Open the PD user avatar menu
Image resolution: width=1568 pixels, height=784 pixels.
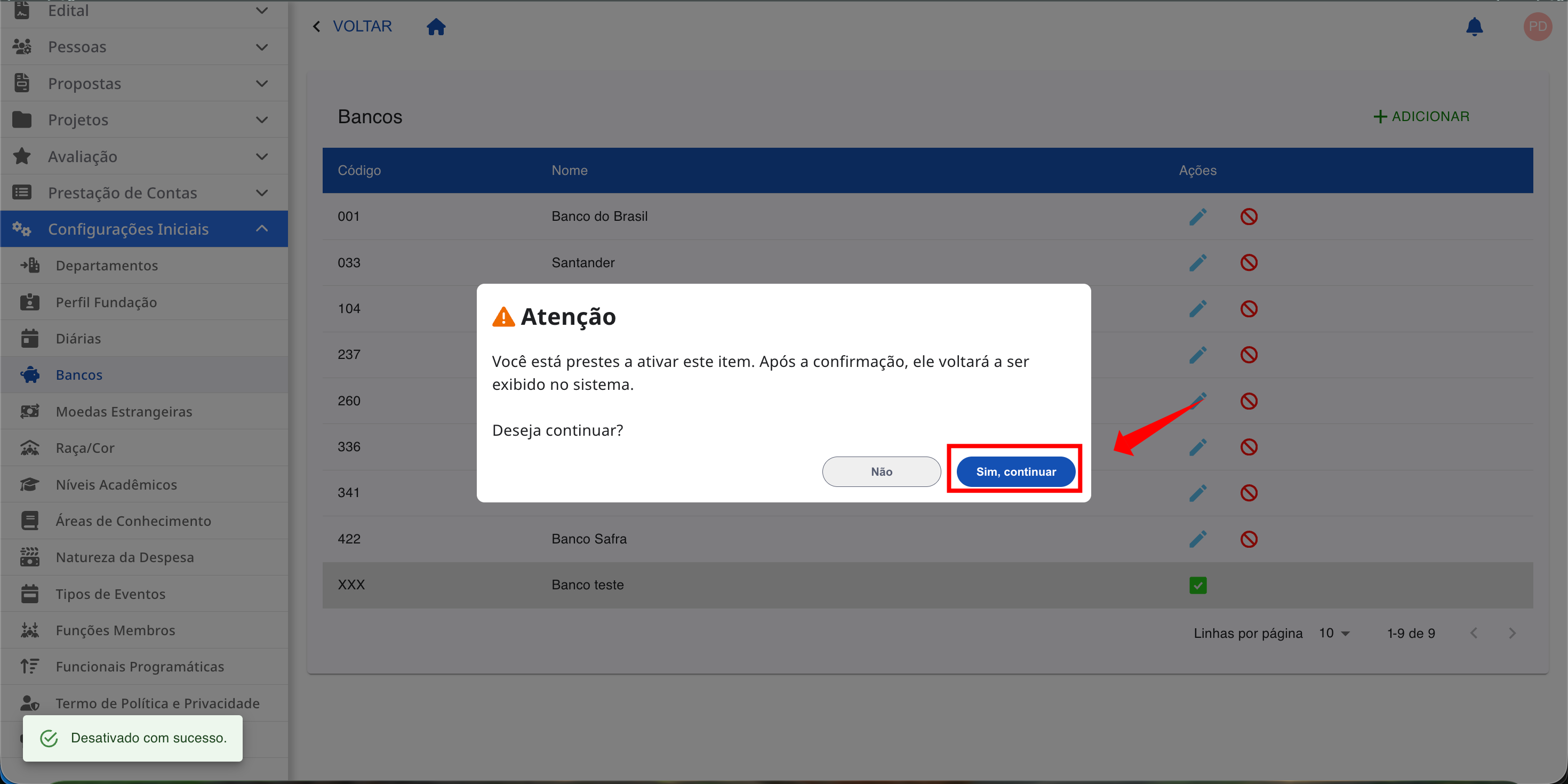click(x=1537, y=27)
